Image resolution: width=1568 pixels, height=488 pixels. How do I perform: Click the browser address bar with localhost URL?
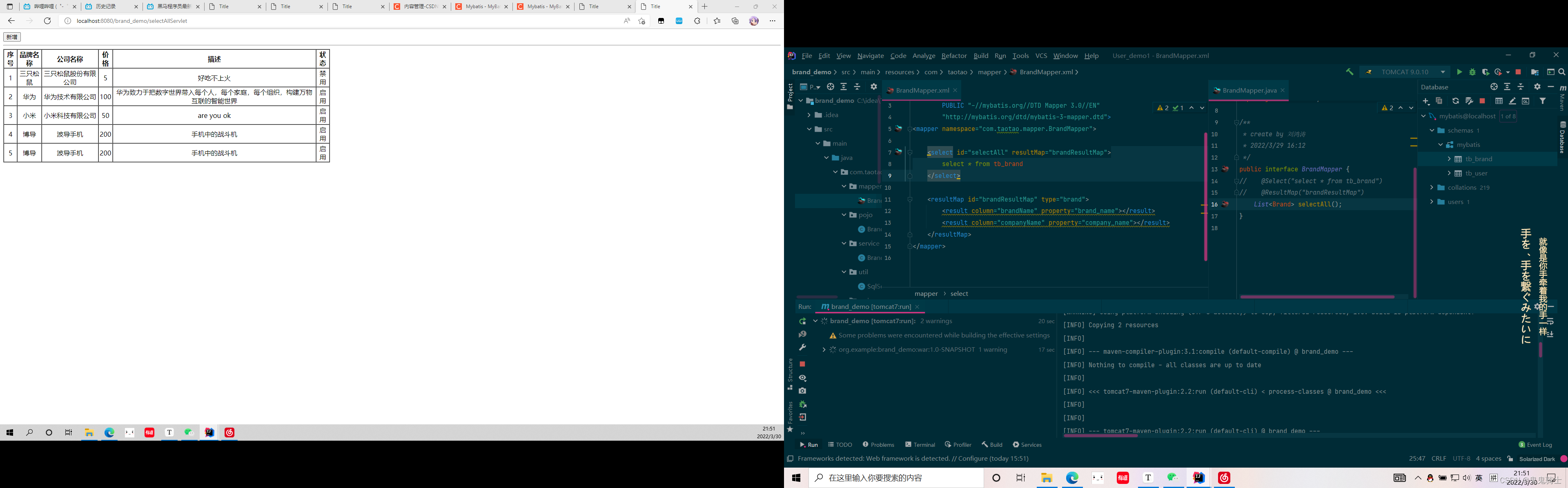(341, 21)
